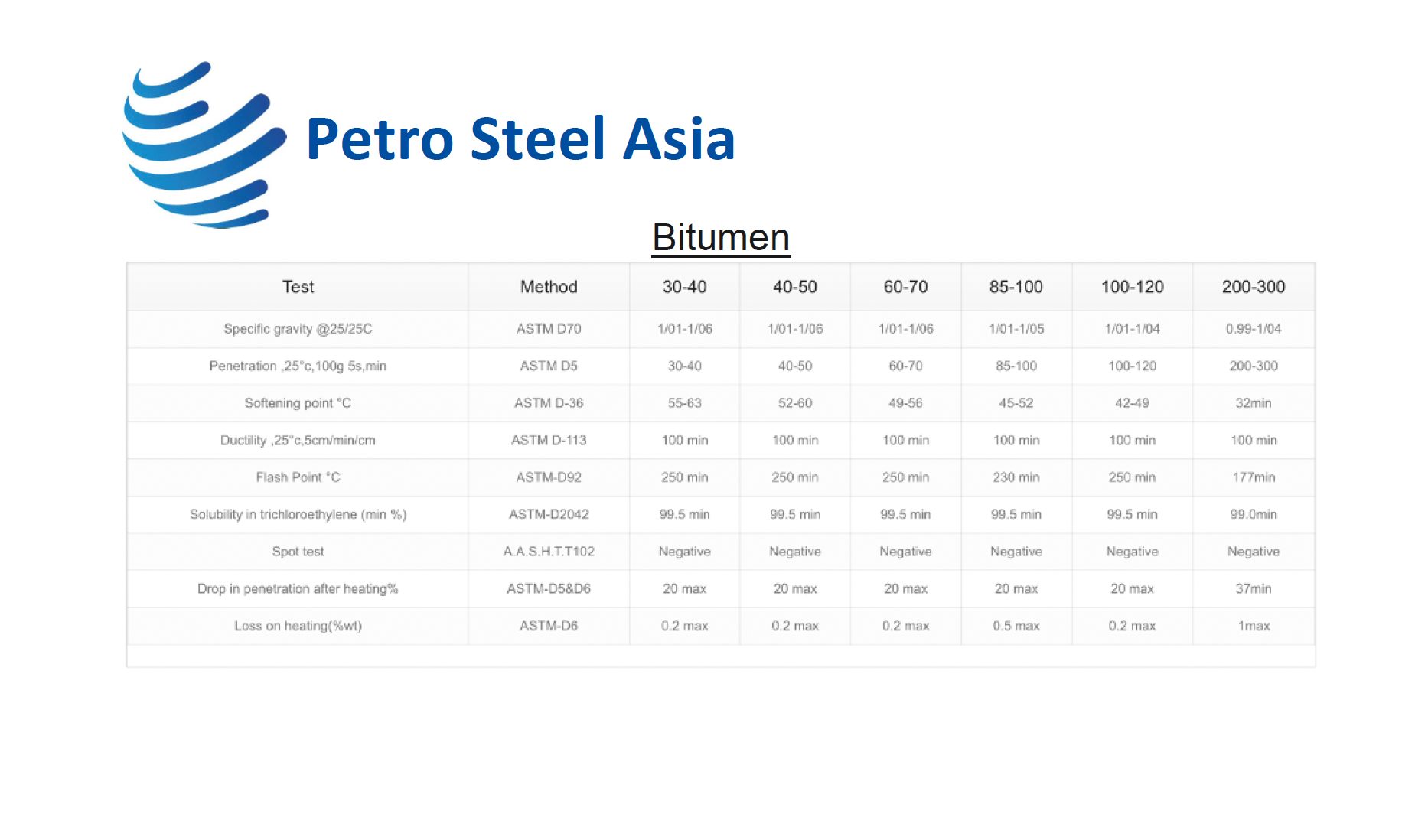Select the 30-40 grade column header
Screen dimensions: 1428x840
[684, 287]
